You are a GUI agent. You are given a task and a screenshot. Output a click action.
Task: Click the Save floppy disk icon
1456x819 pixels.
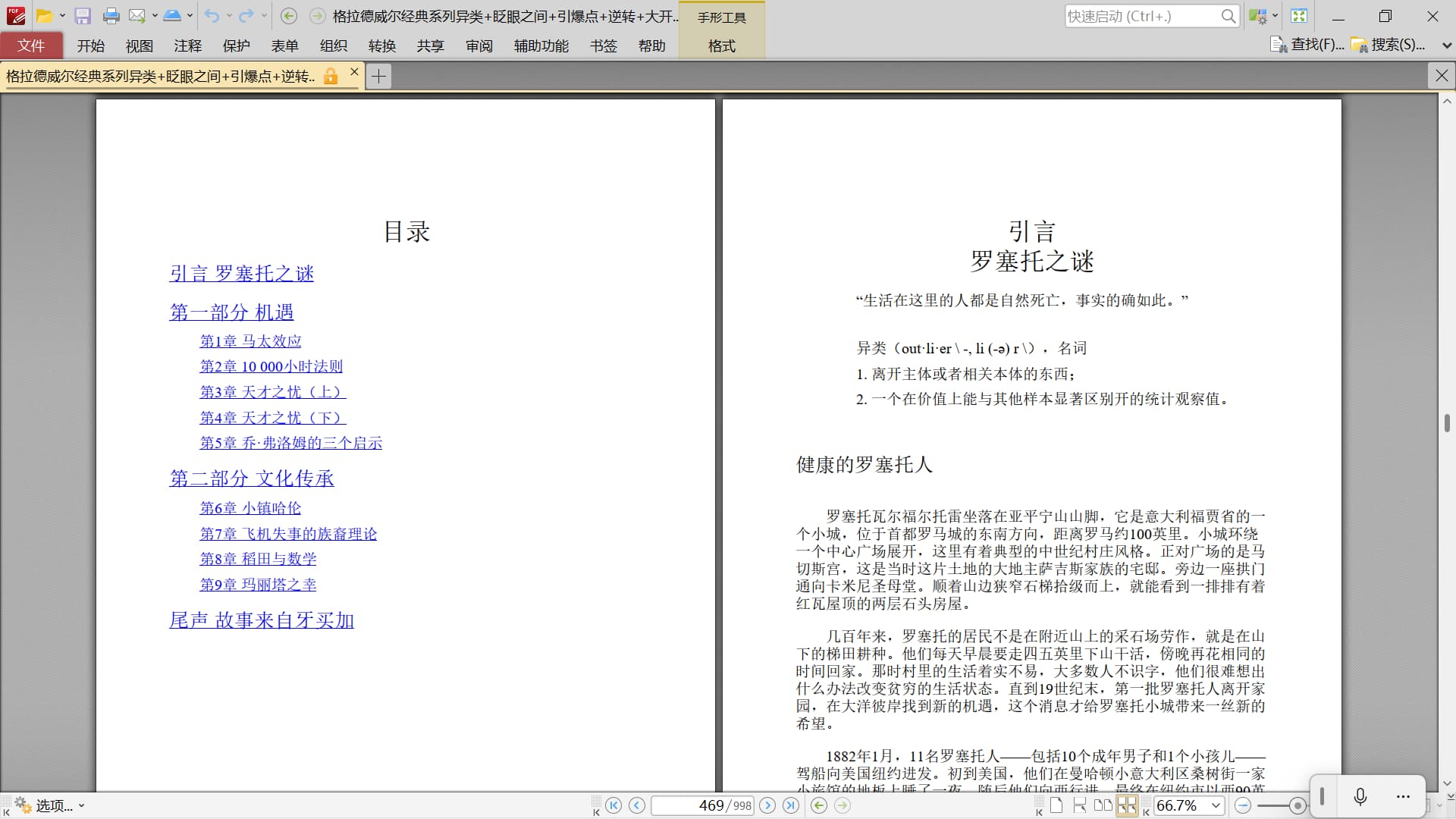pos(83,16)
